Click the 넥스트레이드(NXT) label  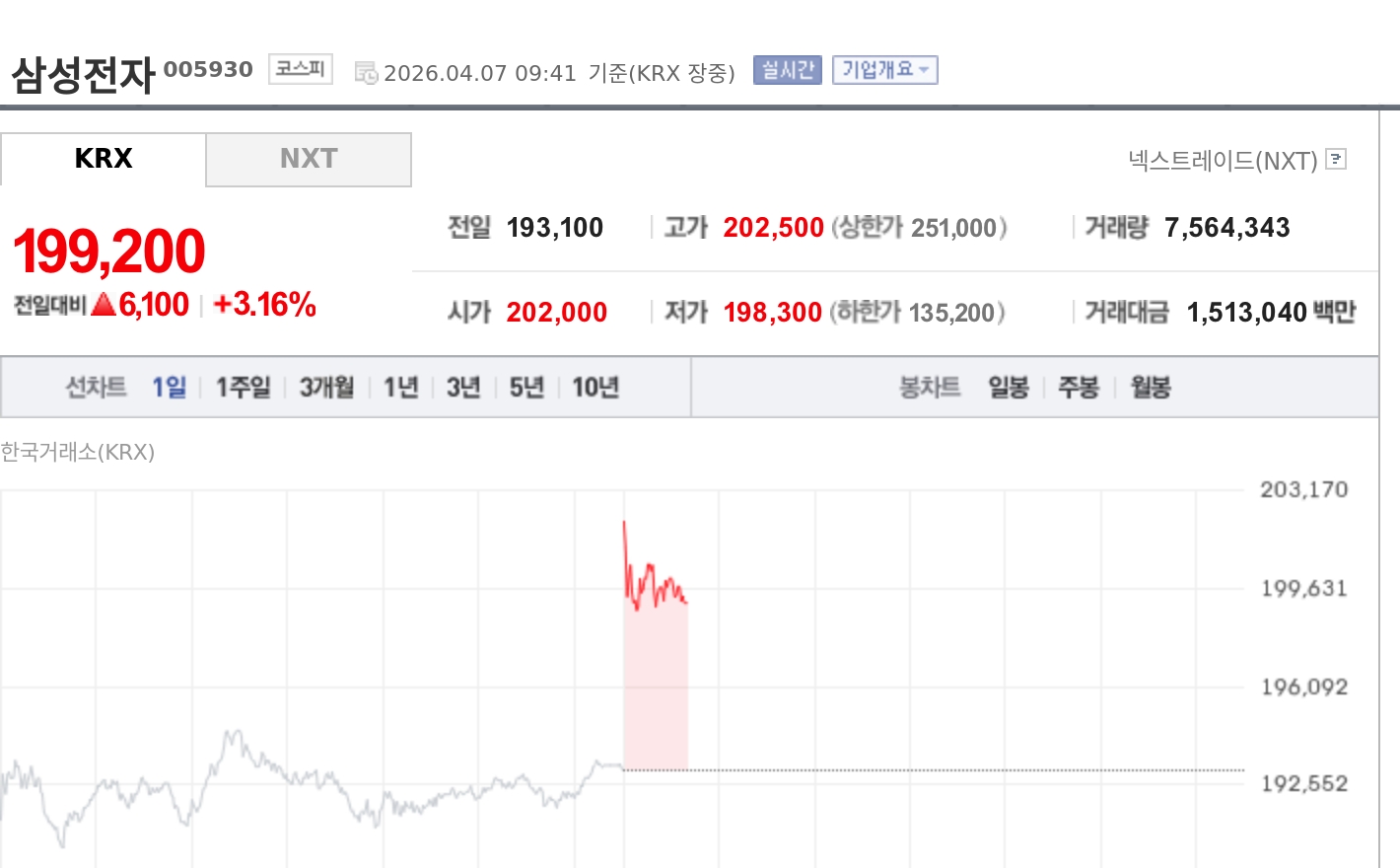(1223, 161)
